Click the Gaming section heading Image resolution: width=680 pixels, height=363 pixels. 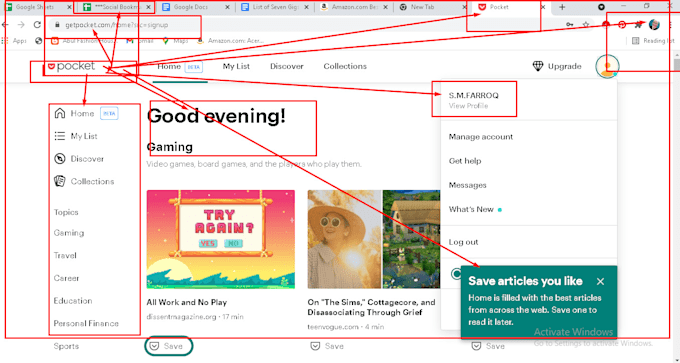170,147
